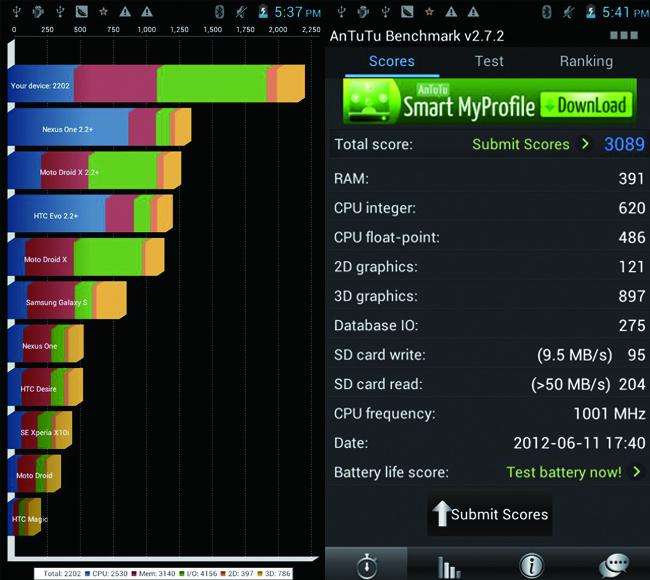This screenshot has width=650, height=580.
Task: Tap the stopwatch icon in bottom bar
Action: pyautogui.click(x=366, y=565)
